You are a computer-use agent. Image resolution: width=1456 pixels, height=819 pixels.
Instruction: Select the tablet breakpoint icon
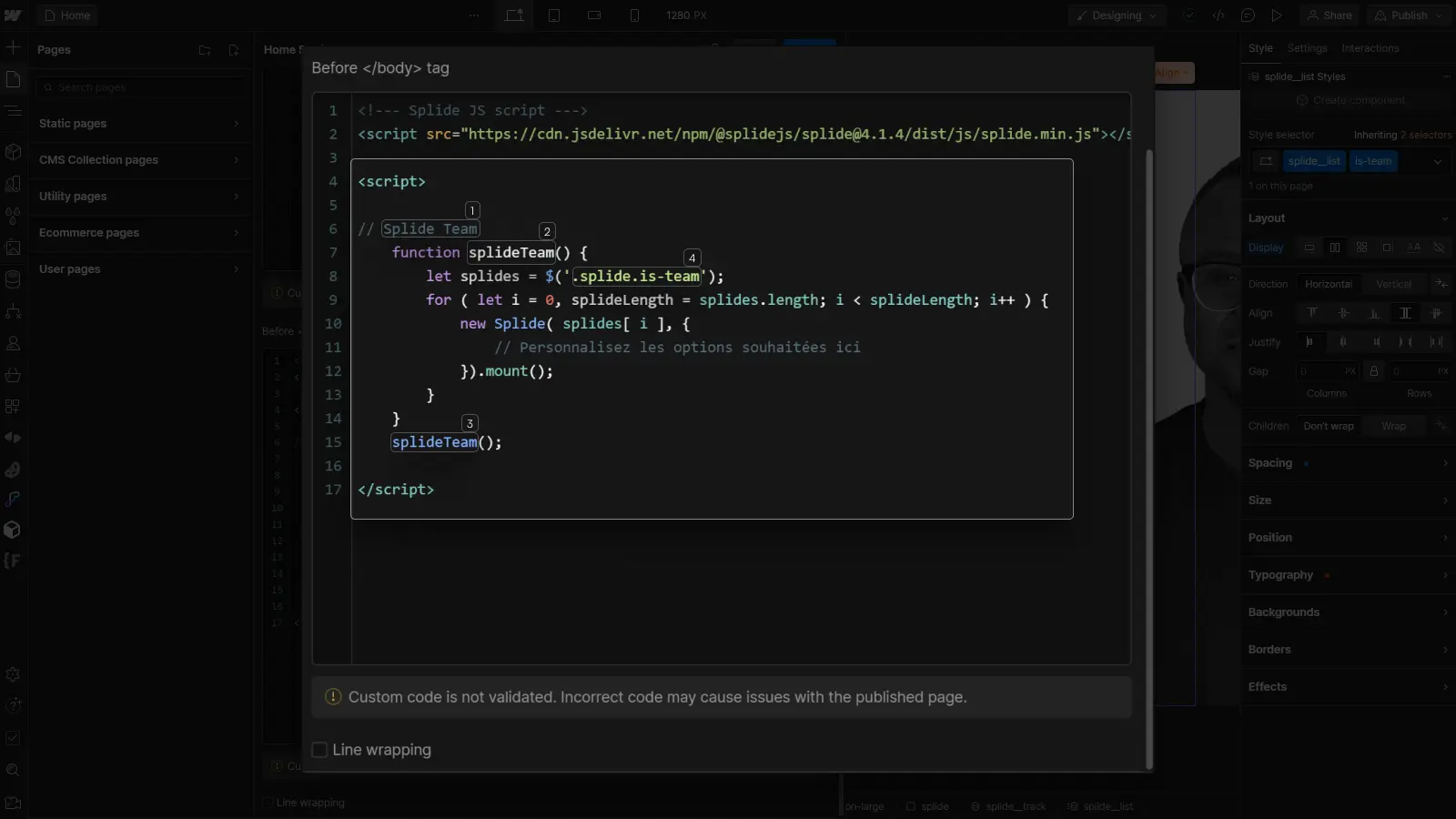(x=554, y=15)
